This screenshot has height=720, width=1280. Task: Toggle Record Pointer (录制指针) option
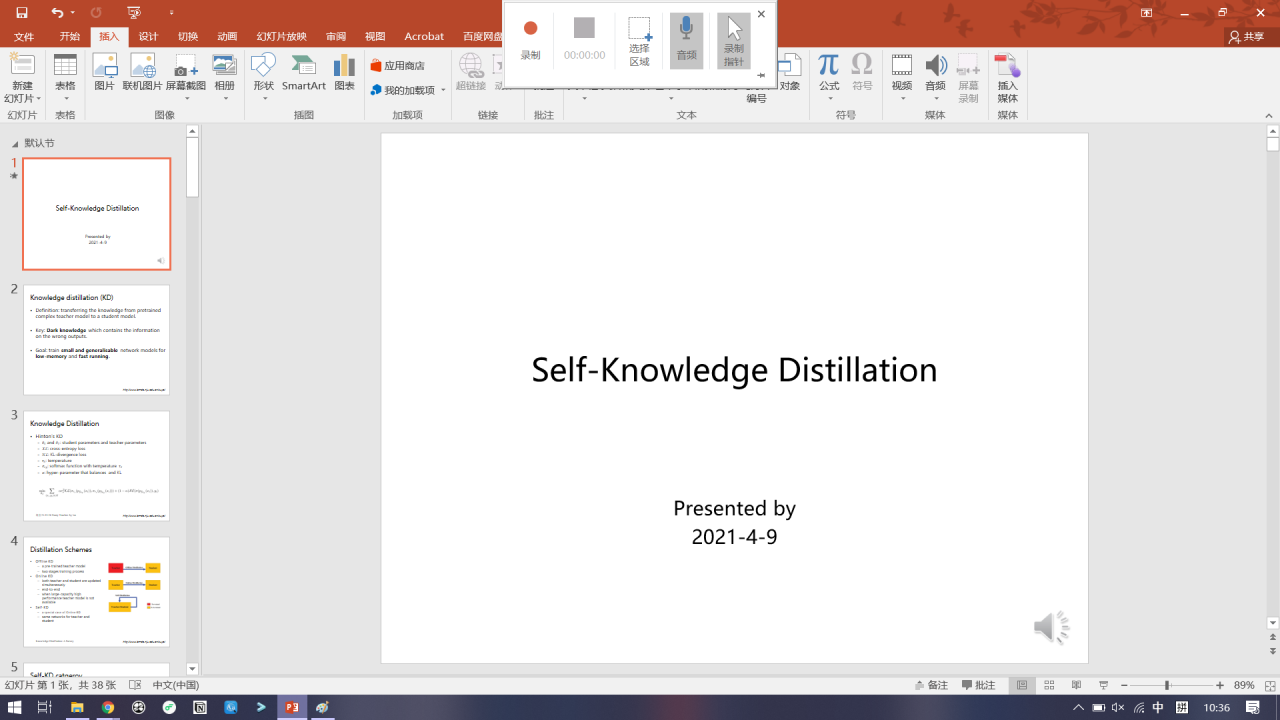pos(734,40)
